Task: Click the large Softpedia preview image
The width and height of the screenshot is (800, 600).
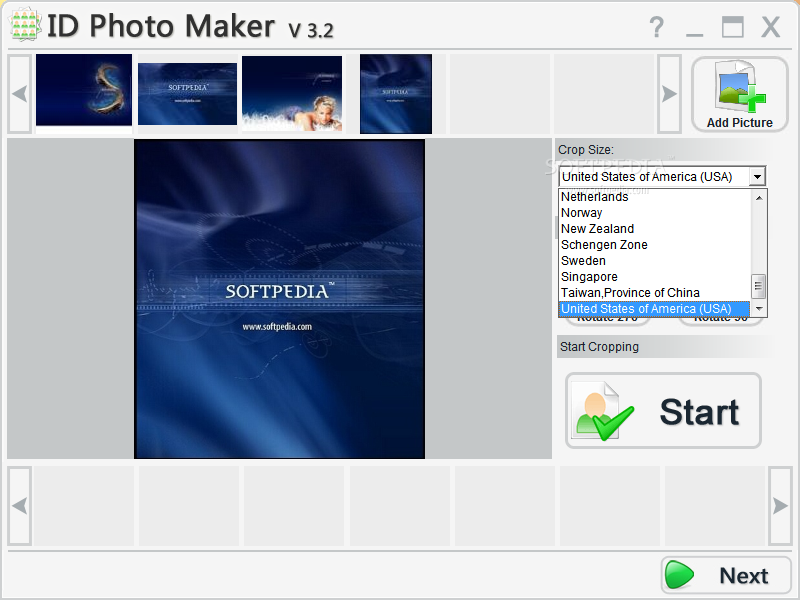Action: (x=279, y=299)
